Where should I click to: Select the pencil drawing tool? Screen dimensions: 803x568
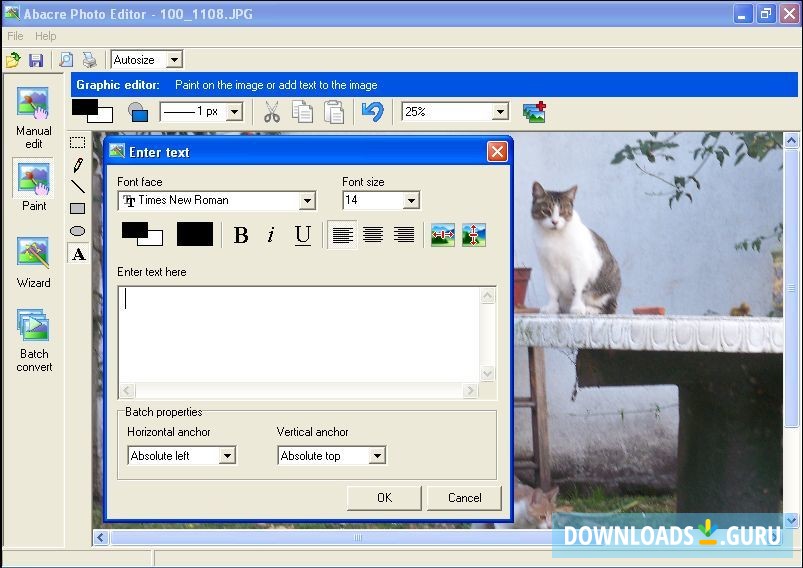(78, 165)
